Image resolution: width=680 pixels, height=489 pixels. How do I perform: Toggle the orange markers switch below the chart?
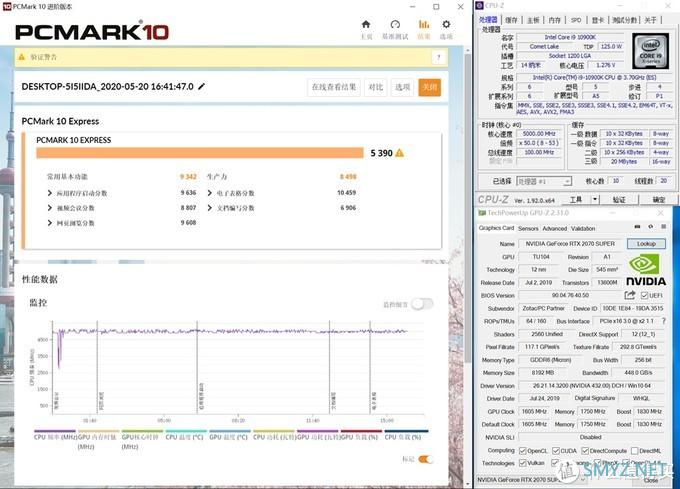click(x=425, y=459)
